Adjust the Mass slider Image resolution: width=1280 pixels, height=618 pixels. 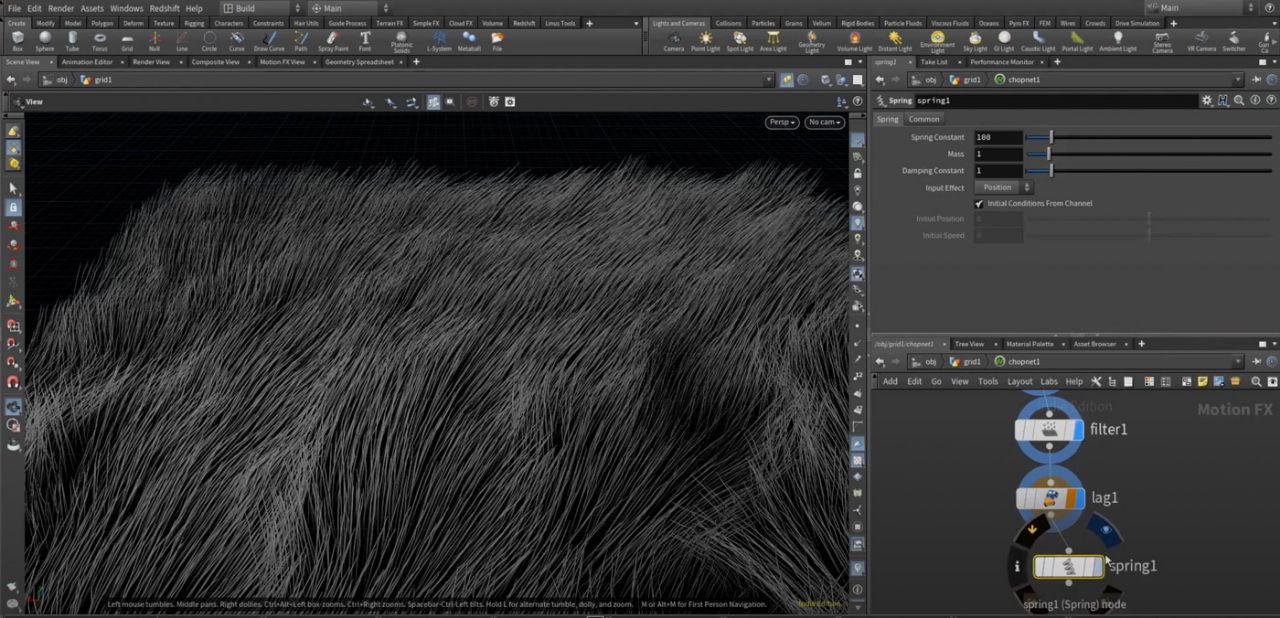point(1148,154)
